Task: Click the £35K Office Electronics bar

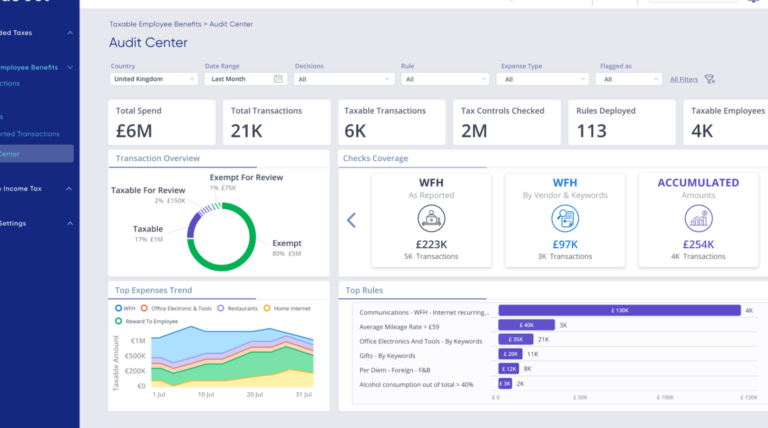Action: coord(516,339)
